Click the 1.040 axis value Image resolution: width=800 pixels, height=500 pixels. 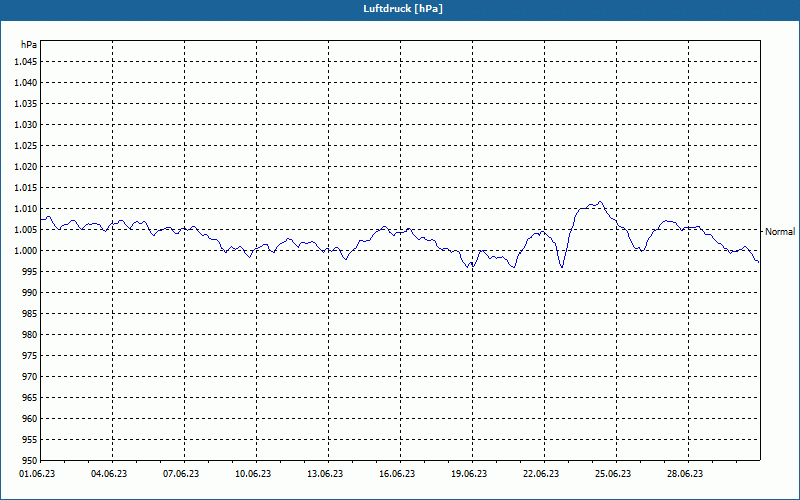25,83
